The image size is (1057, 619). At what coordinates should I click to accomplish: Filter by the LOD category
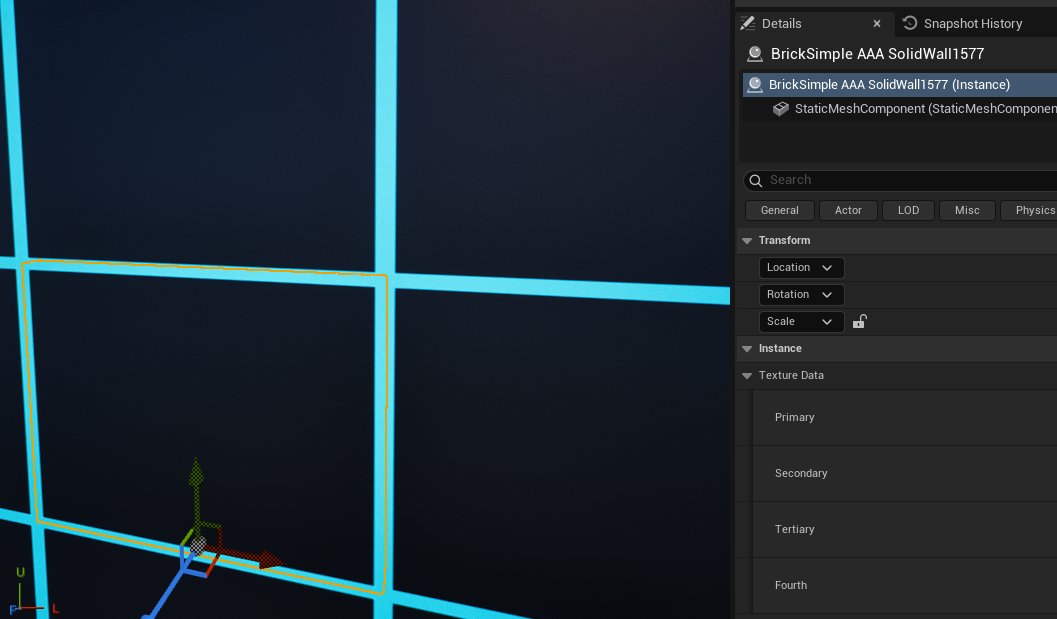point(908,210)
